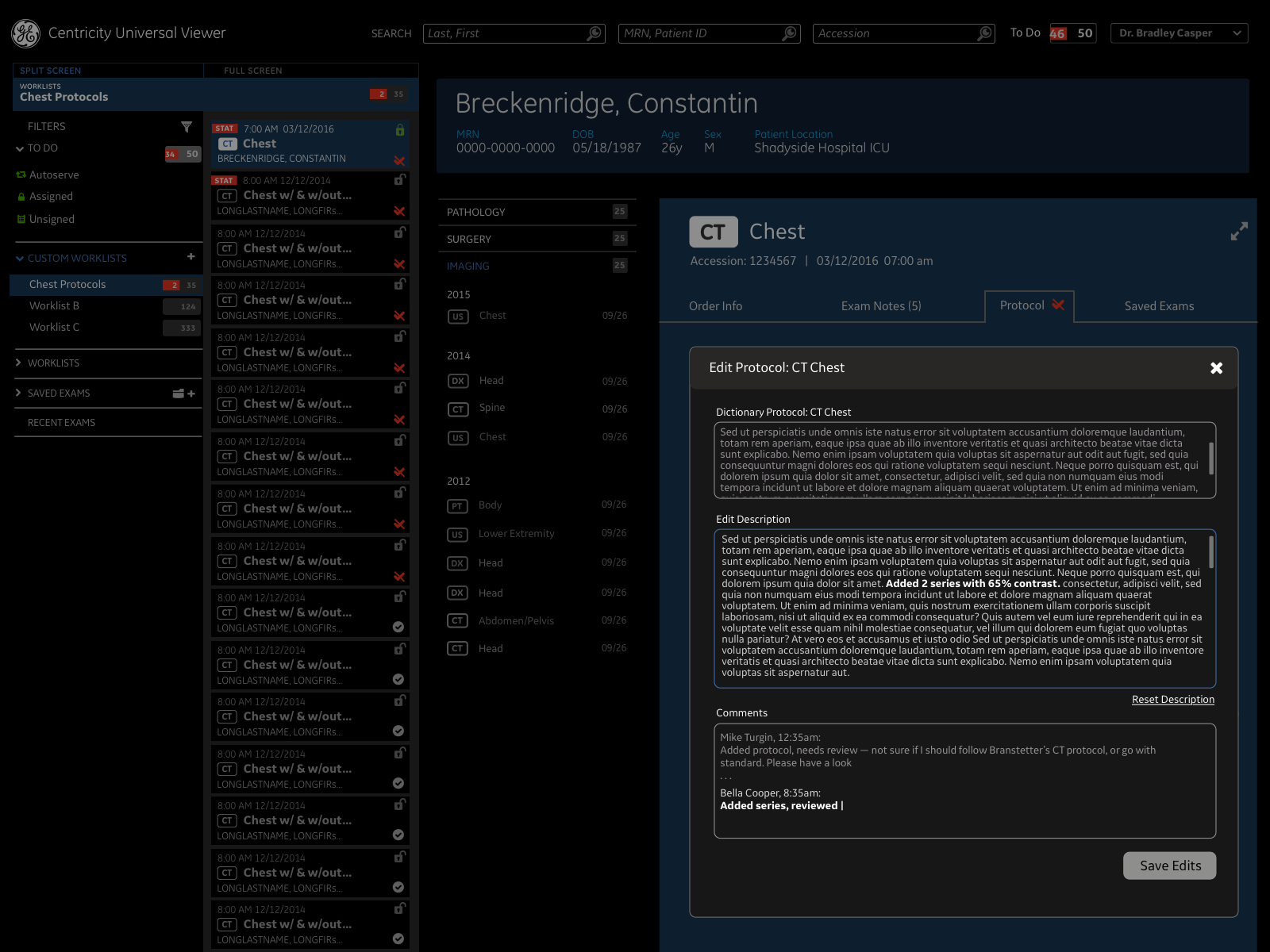Click the large CT modality badge for Chest
This screenshot has height=952, width=1270.
pyautogui.click(x=714, y=232)
